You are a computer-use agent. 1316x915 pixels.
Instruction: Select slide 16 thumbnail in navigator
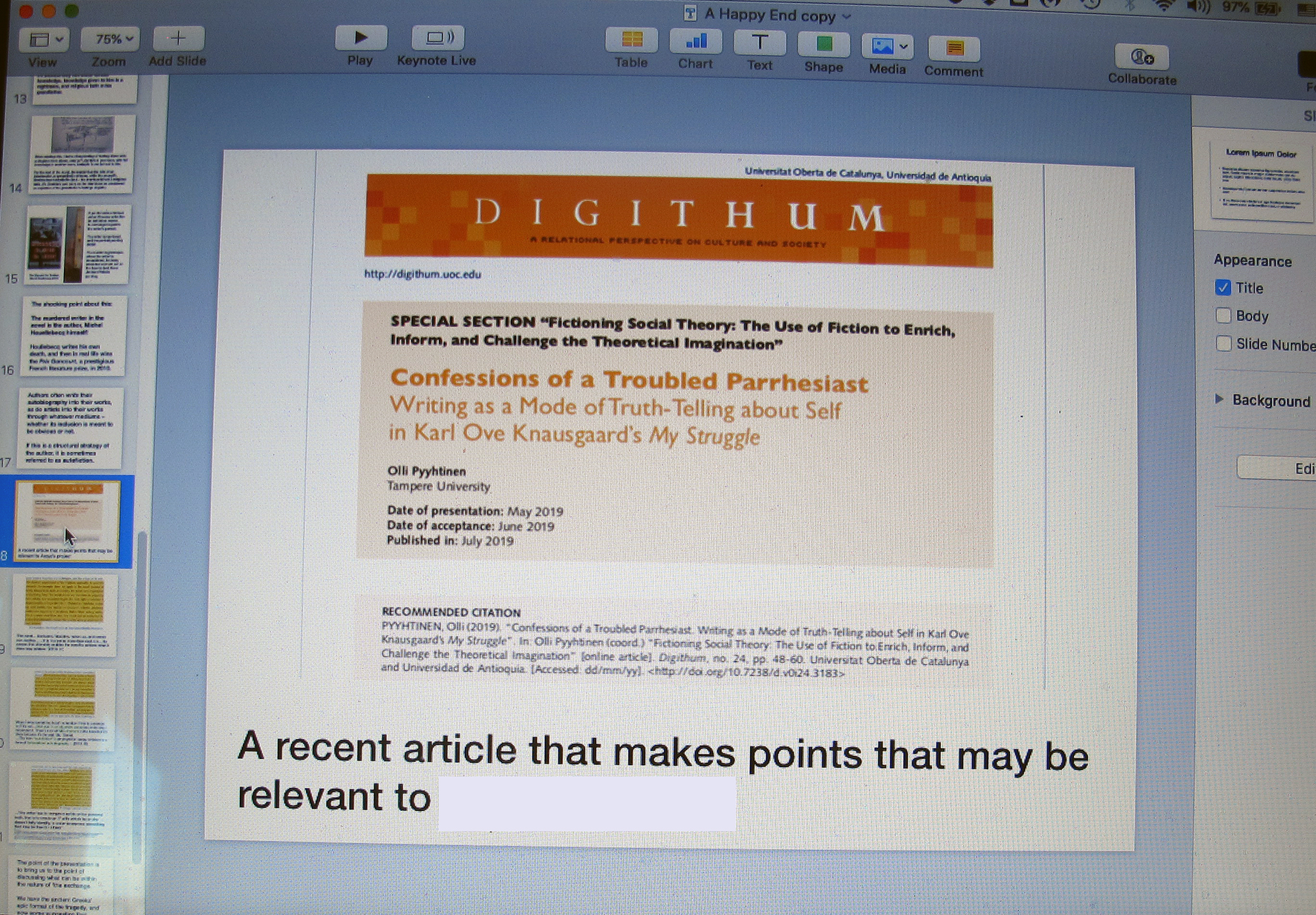click(76, 336)
